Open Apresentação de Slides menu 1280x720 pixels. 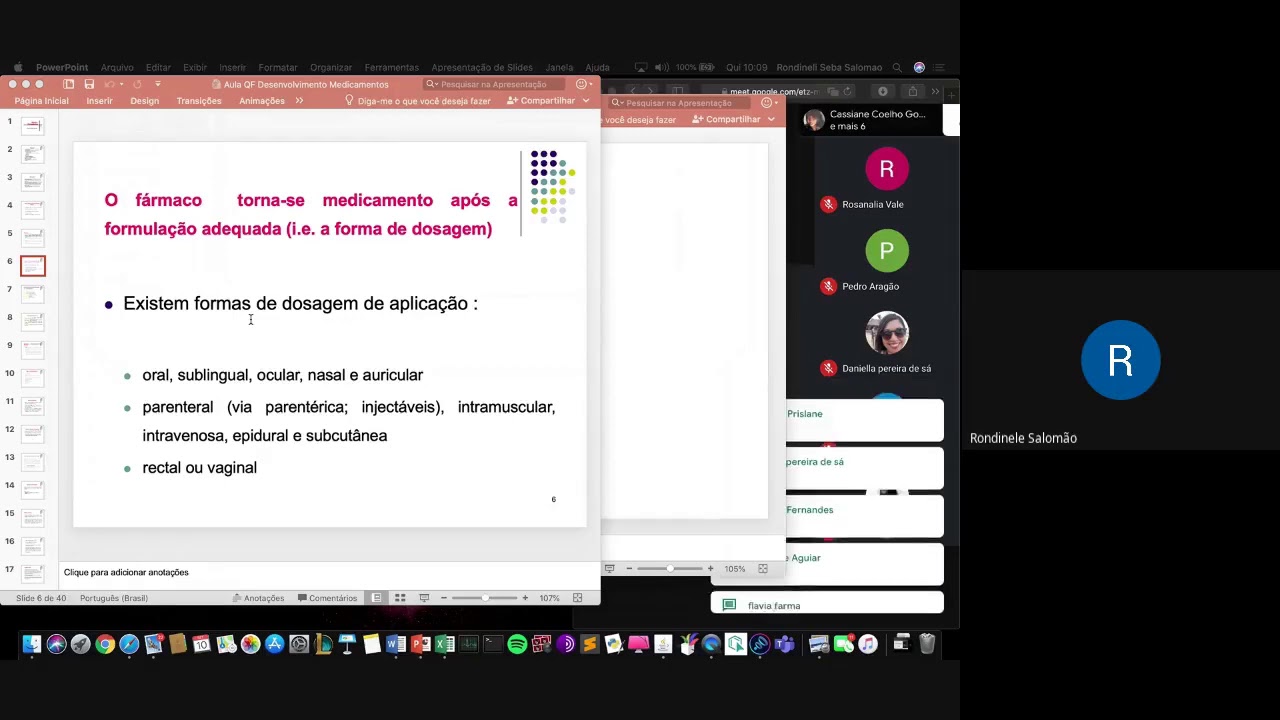[x=482, y=67]
